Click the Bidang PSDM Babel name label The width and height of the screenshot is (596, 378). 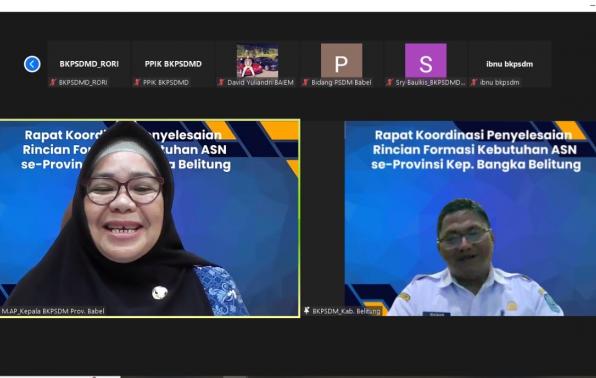341,82
